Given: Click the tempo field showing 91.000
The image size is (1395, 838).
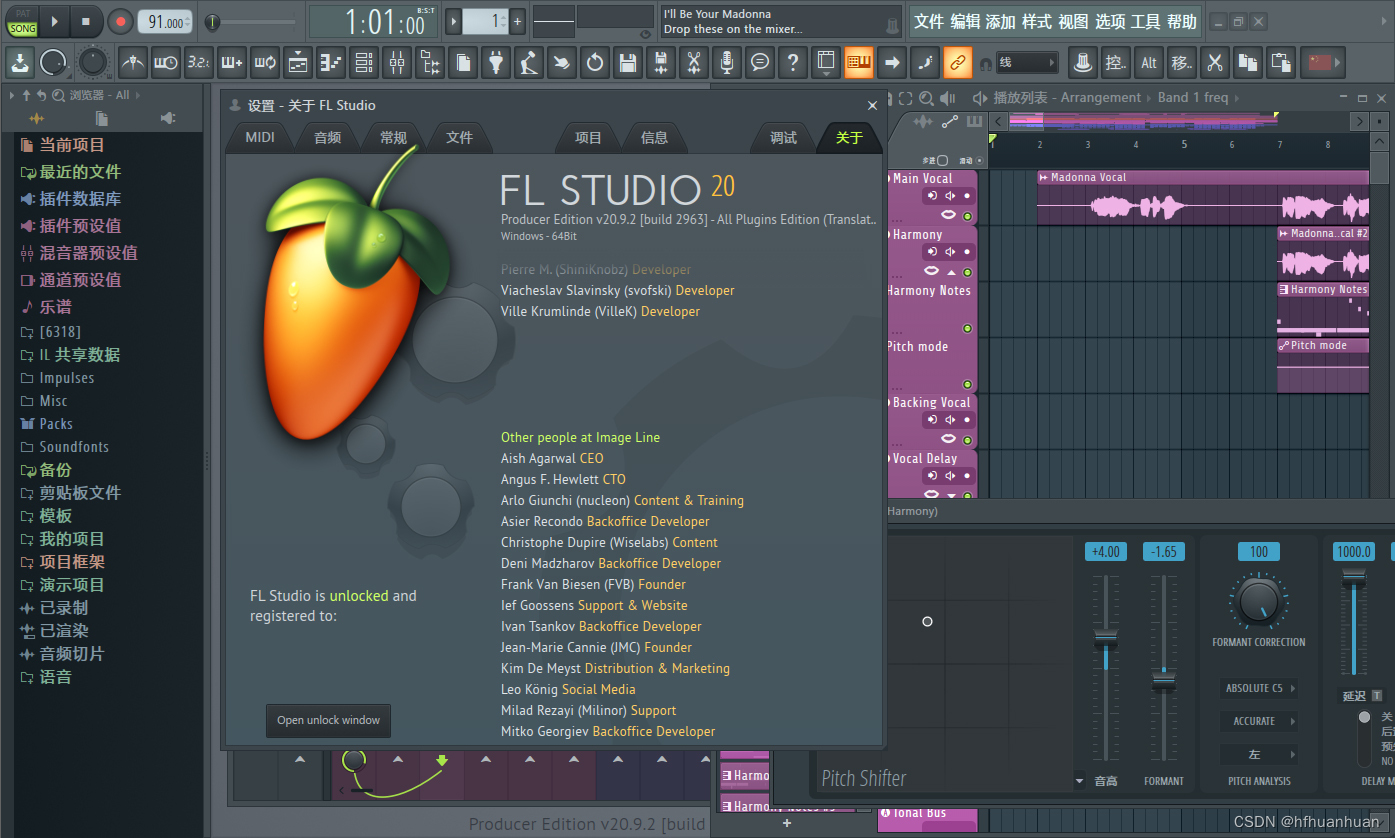Looking at the screenshot, I should (x=164, y=21).
